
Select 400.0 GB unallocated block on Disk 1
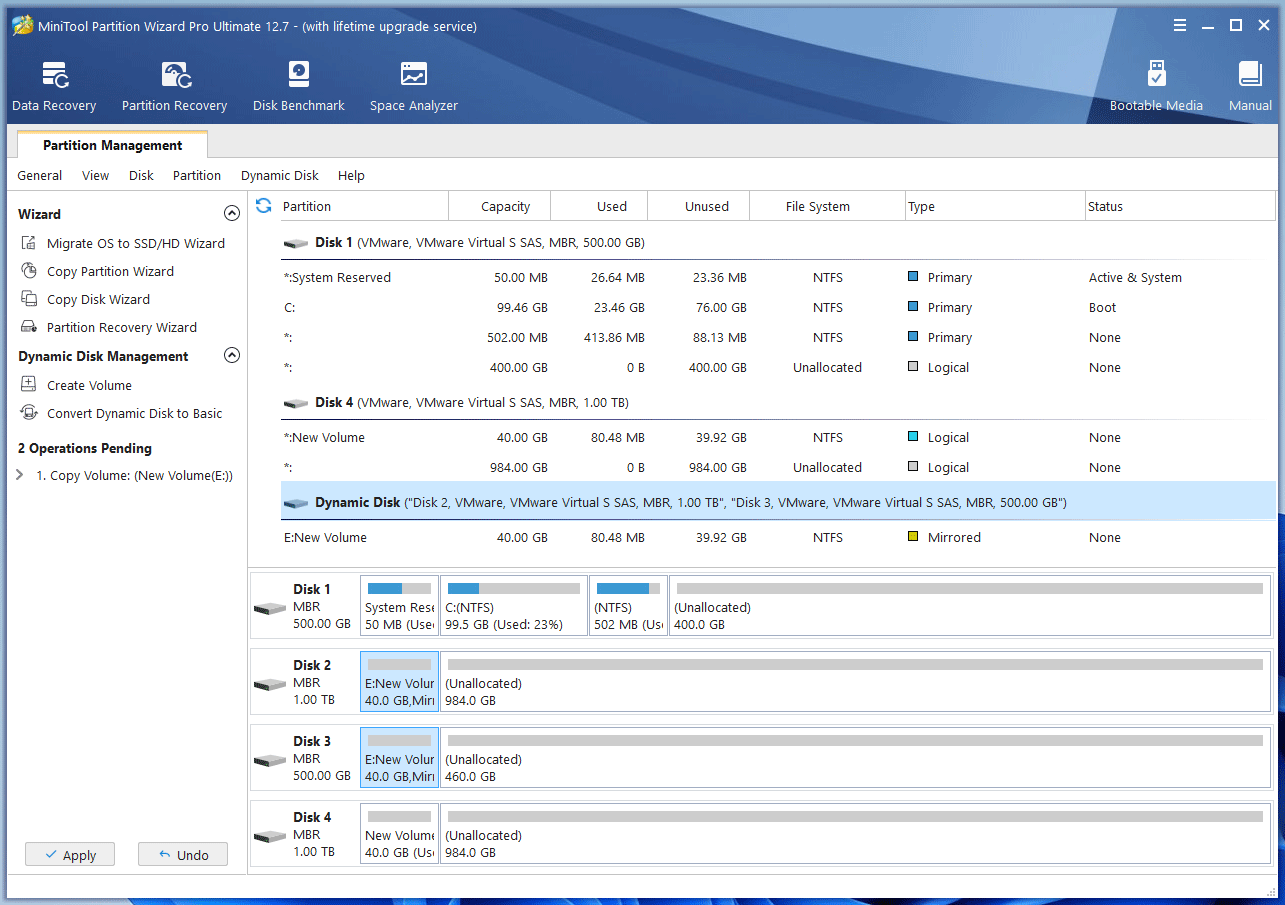(x=969, y=606)
